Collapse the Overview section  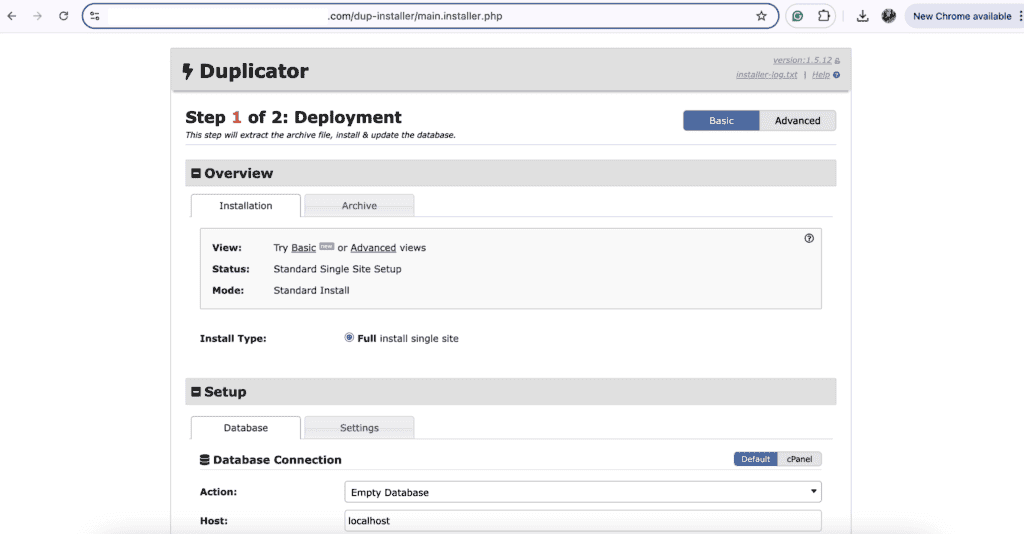click(x=196, y=174)
